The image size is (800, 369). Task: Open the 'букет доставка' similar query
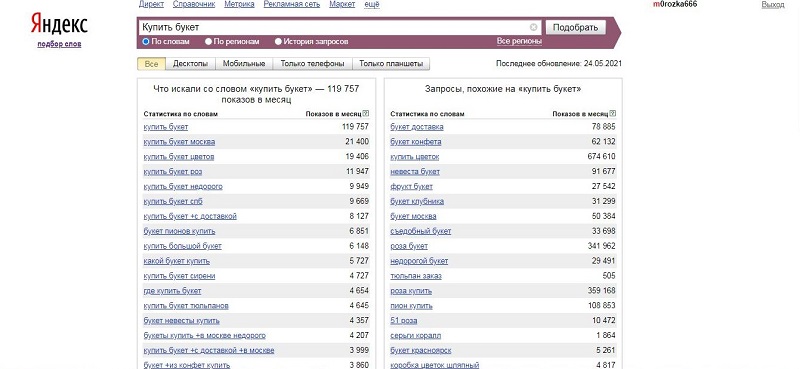point(417,127)
